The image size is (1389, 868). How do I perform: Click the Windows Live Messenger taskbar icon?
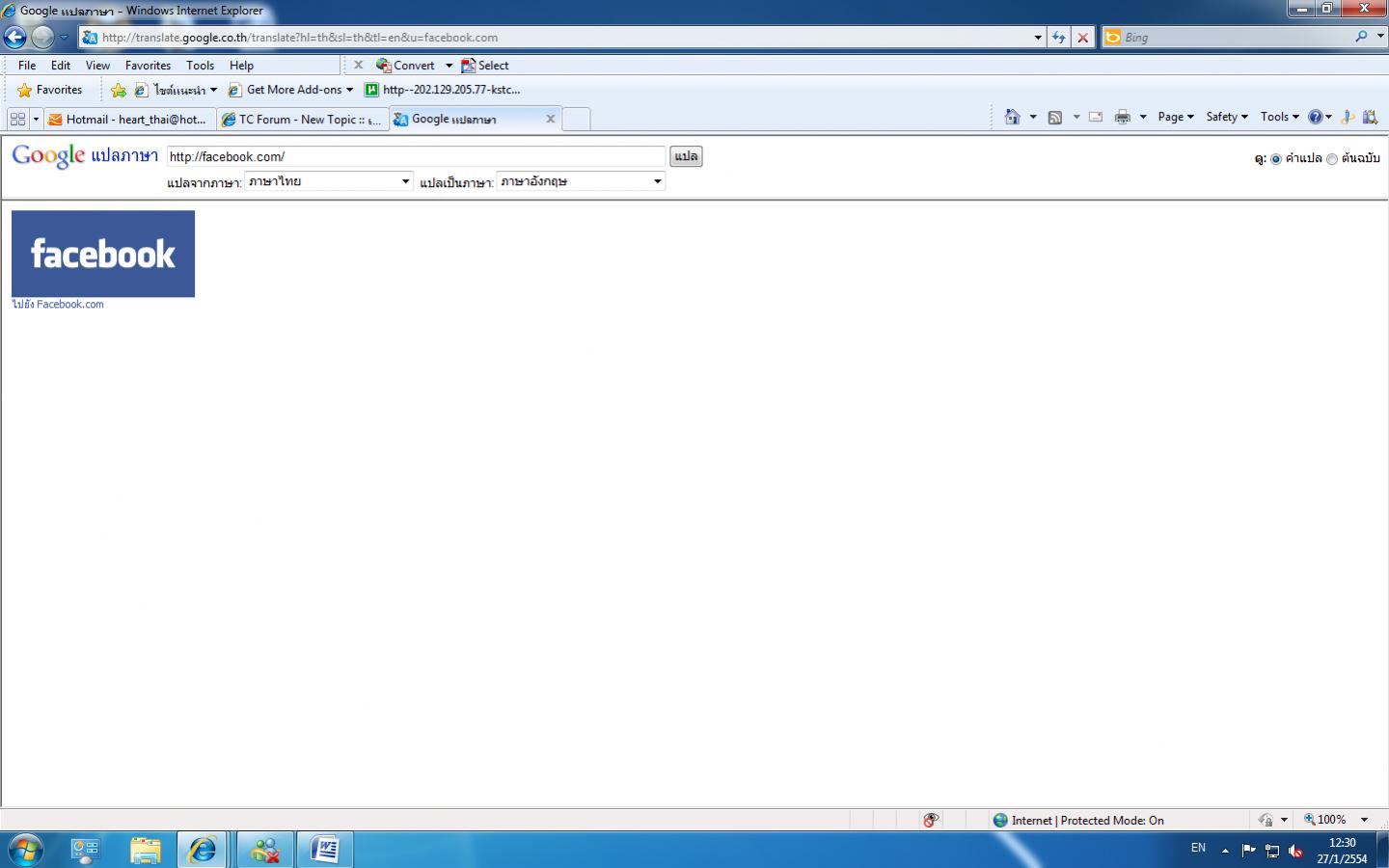264,850
